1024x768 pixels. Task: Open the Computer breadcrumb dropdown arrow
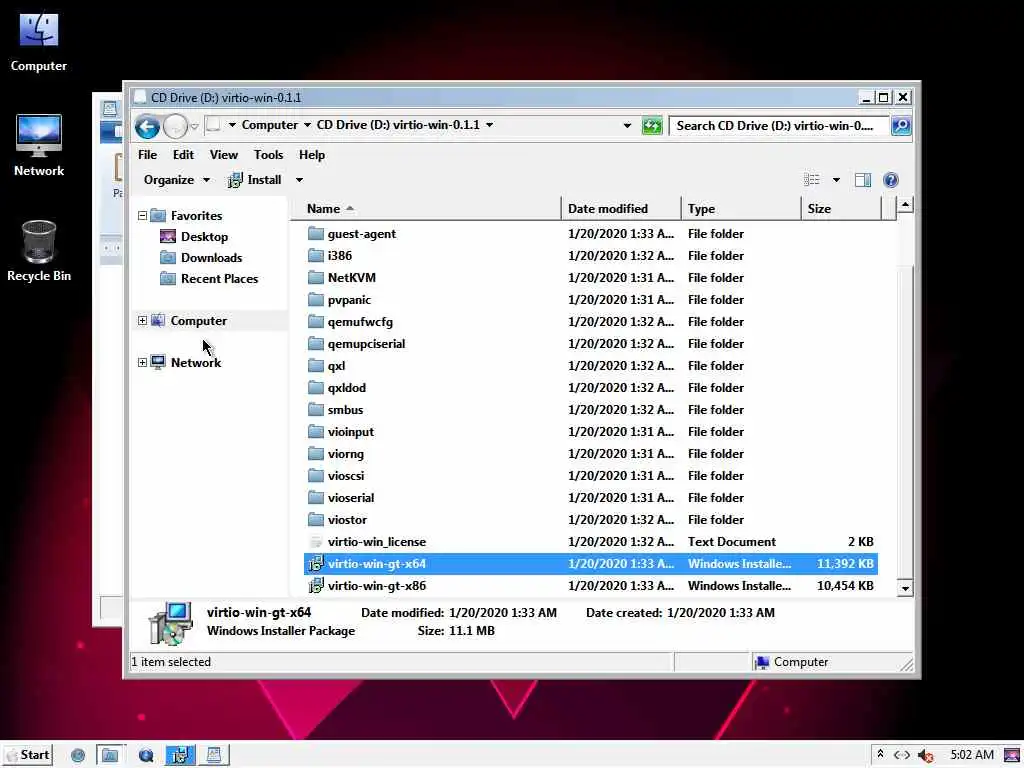[307, 125]
